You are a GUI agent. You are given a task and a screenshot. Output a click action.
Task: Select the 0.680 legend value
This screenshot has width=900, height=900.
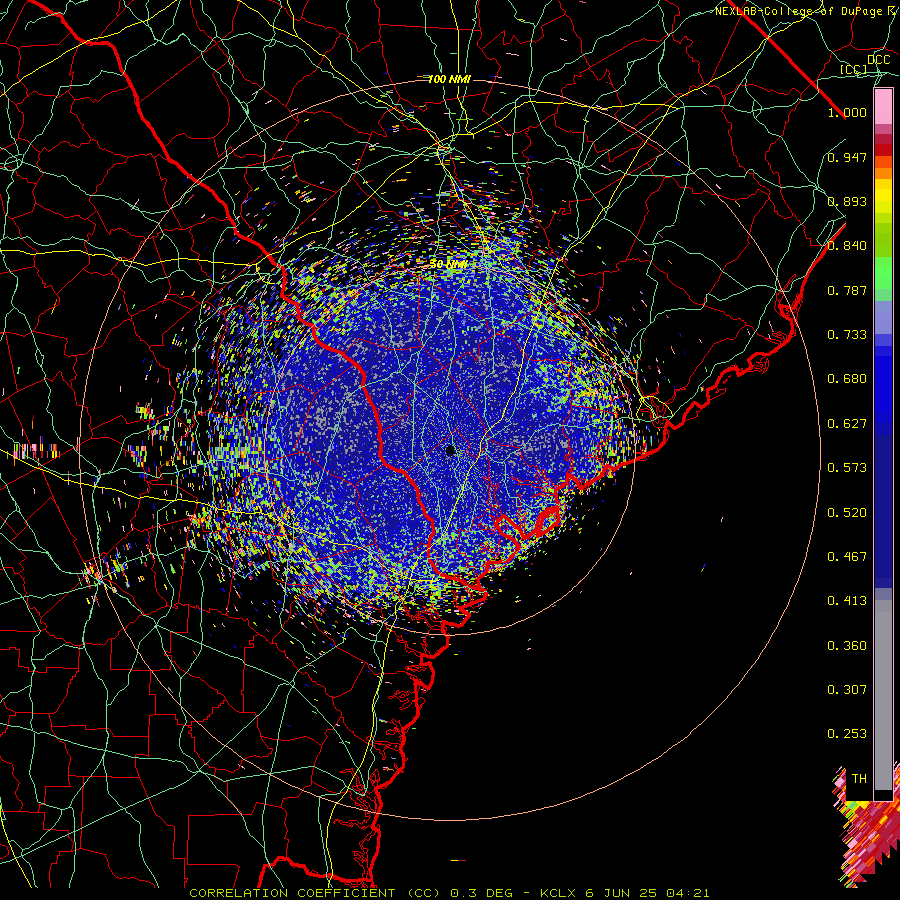[847, 379]
